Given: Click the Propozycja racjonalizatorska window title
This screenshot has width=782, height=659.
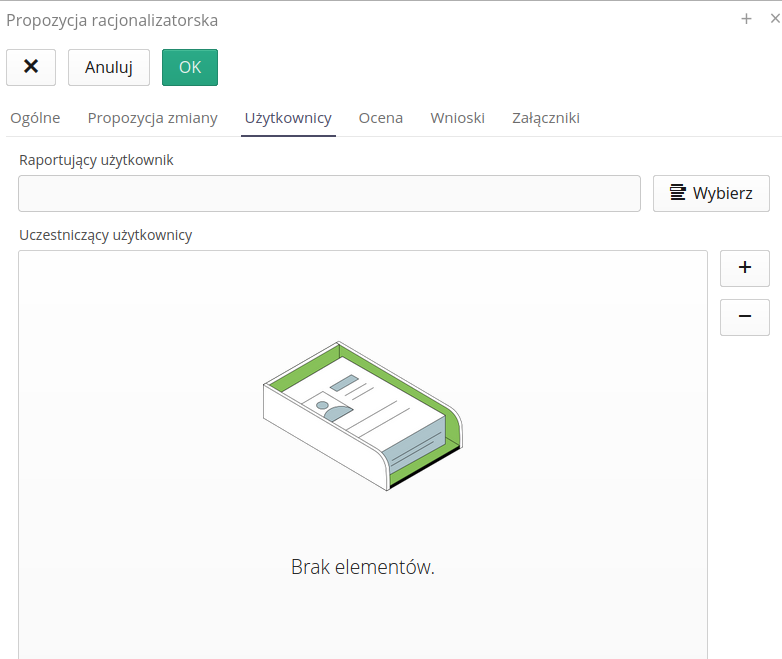Looking at the screenshot, I should tap(112, 20).
